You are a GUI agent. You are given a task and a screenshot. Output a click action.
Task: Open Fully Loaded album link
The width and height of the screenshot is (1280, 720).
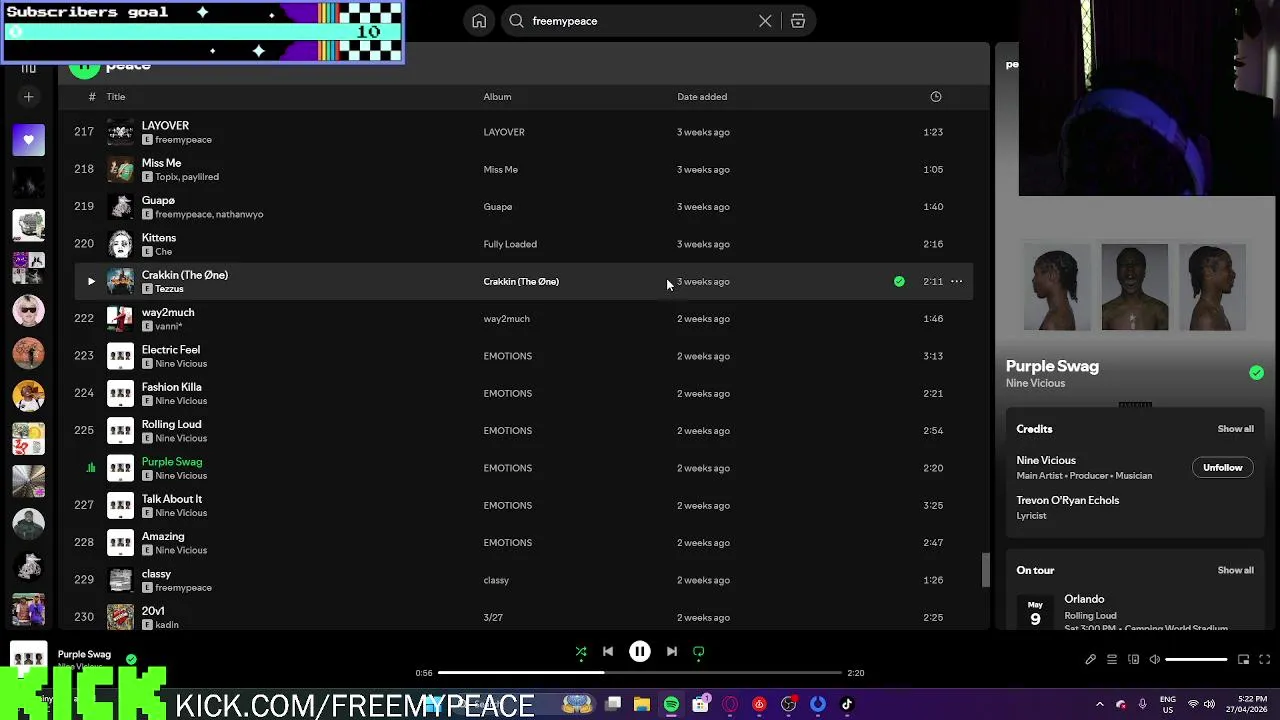coord(510,244)
